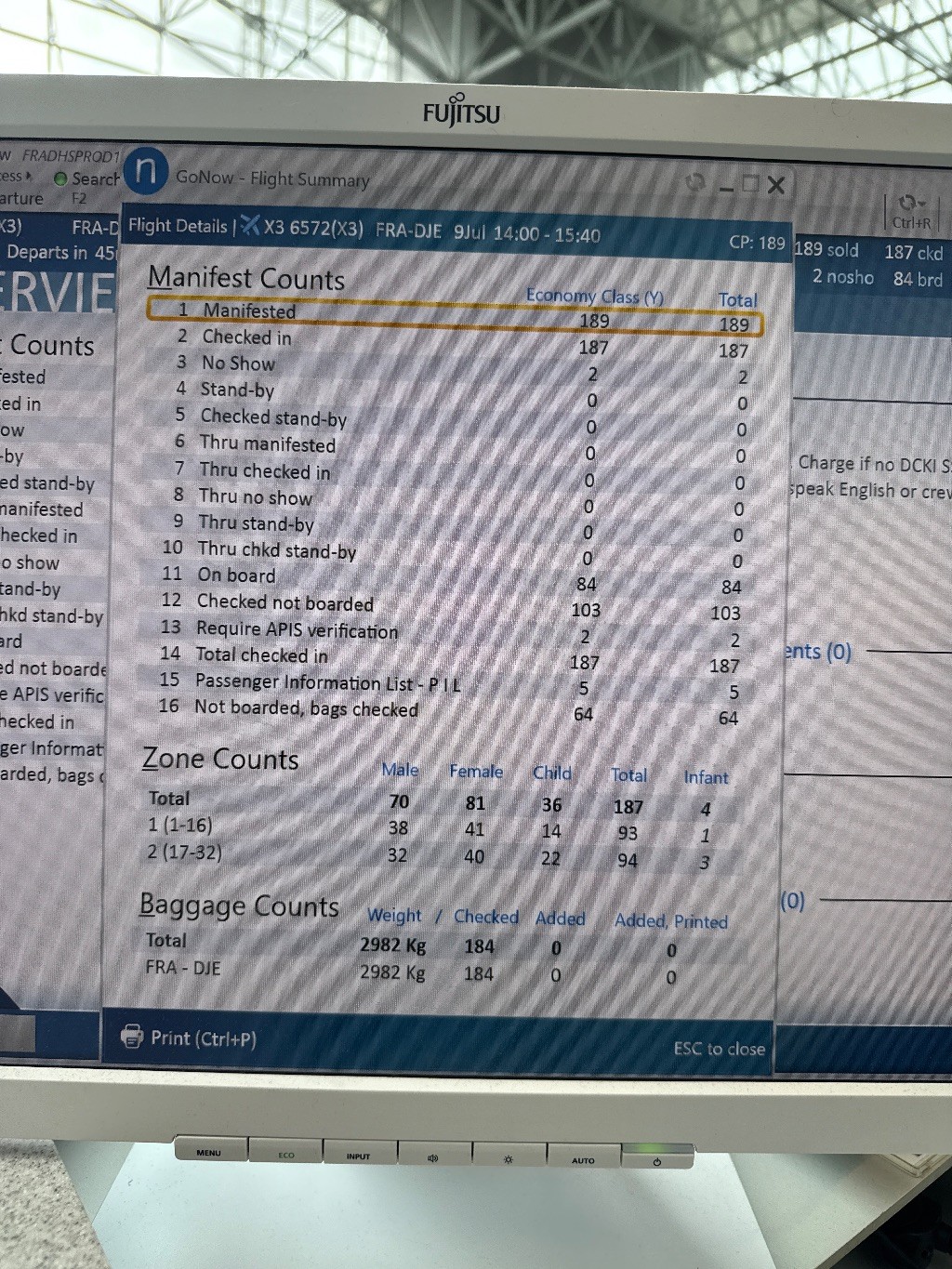Select zone 1 (1-16) row

180,825
